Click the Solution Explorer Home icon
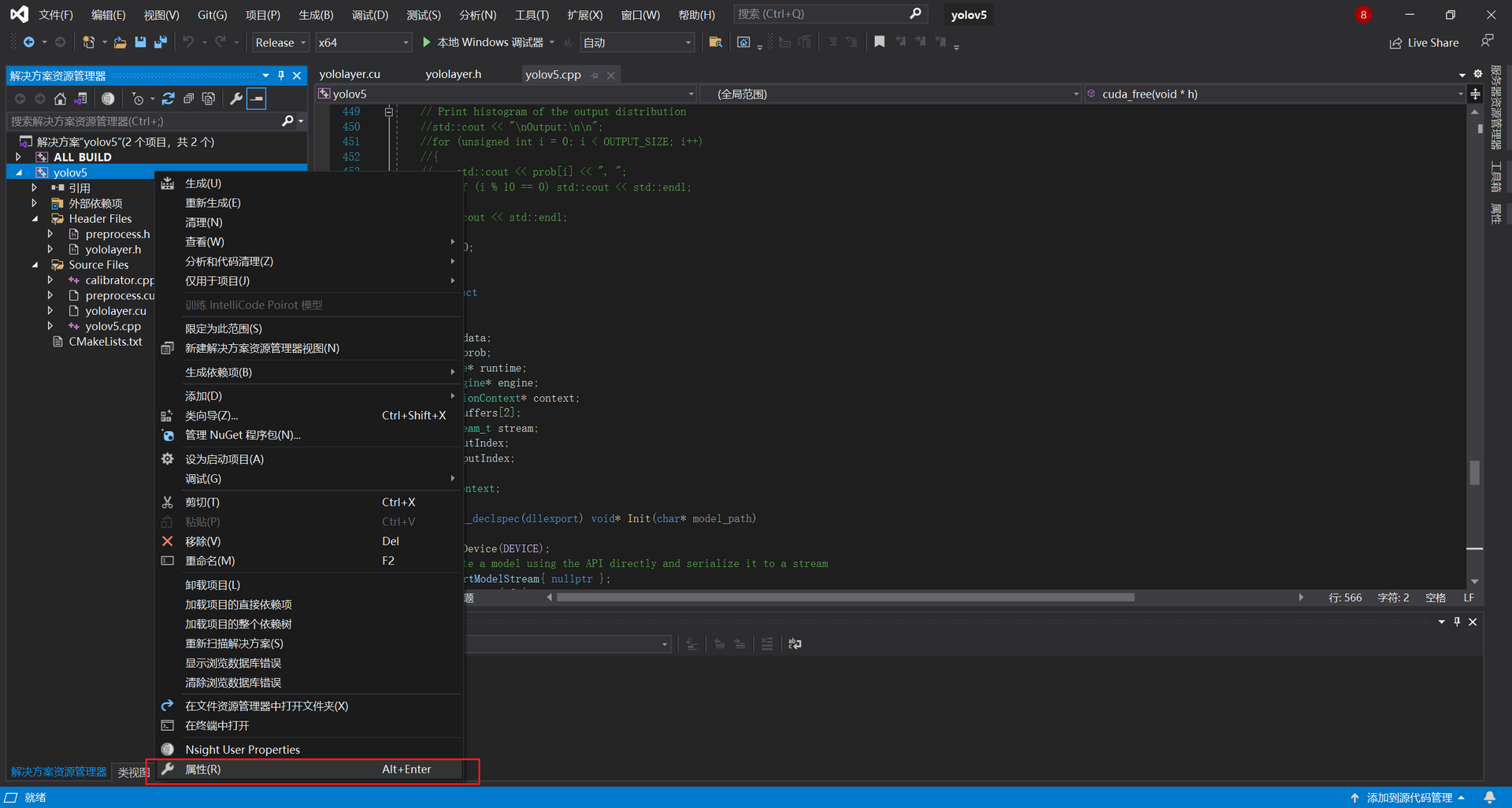 (60, 98)
